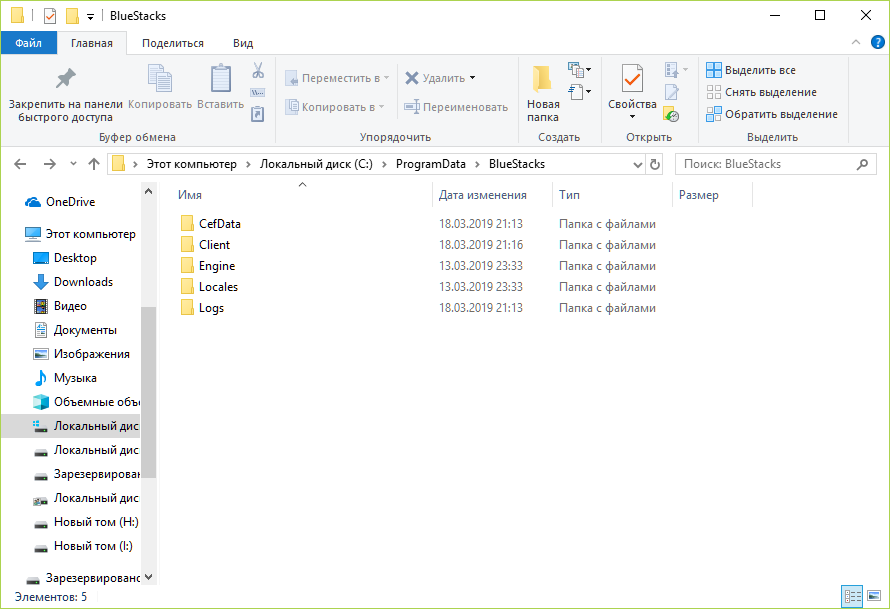Switch to Вид ribbon tab

tap(243, 43)
